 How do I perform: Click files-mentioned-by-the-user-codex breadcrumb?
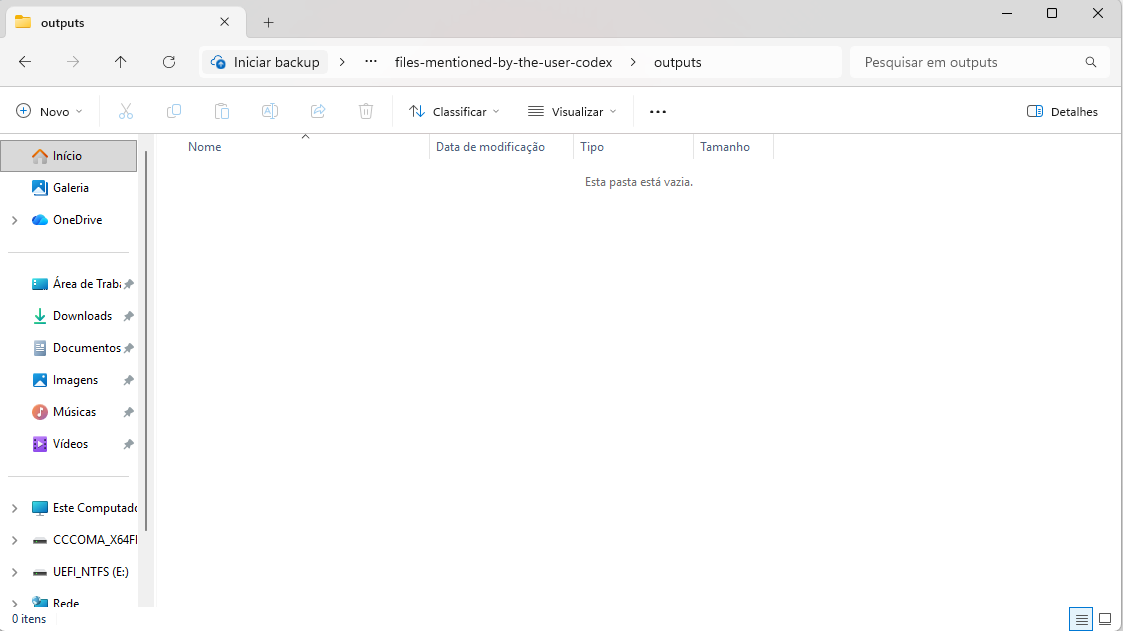[x=503, y=62]
